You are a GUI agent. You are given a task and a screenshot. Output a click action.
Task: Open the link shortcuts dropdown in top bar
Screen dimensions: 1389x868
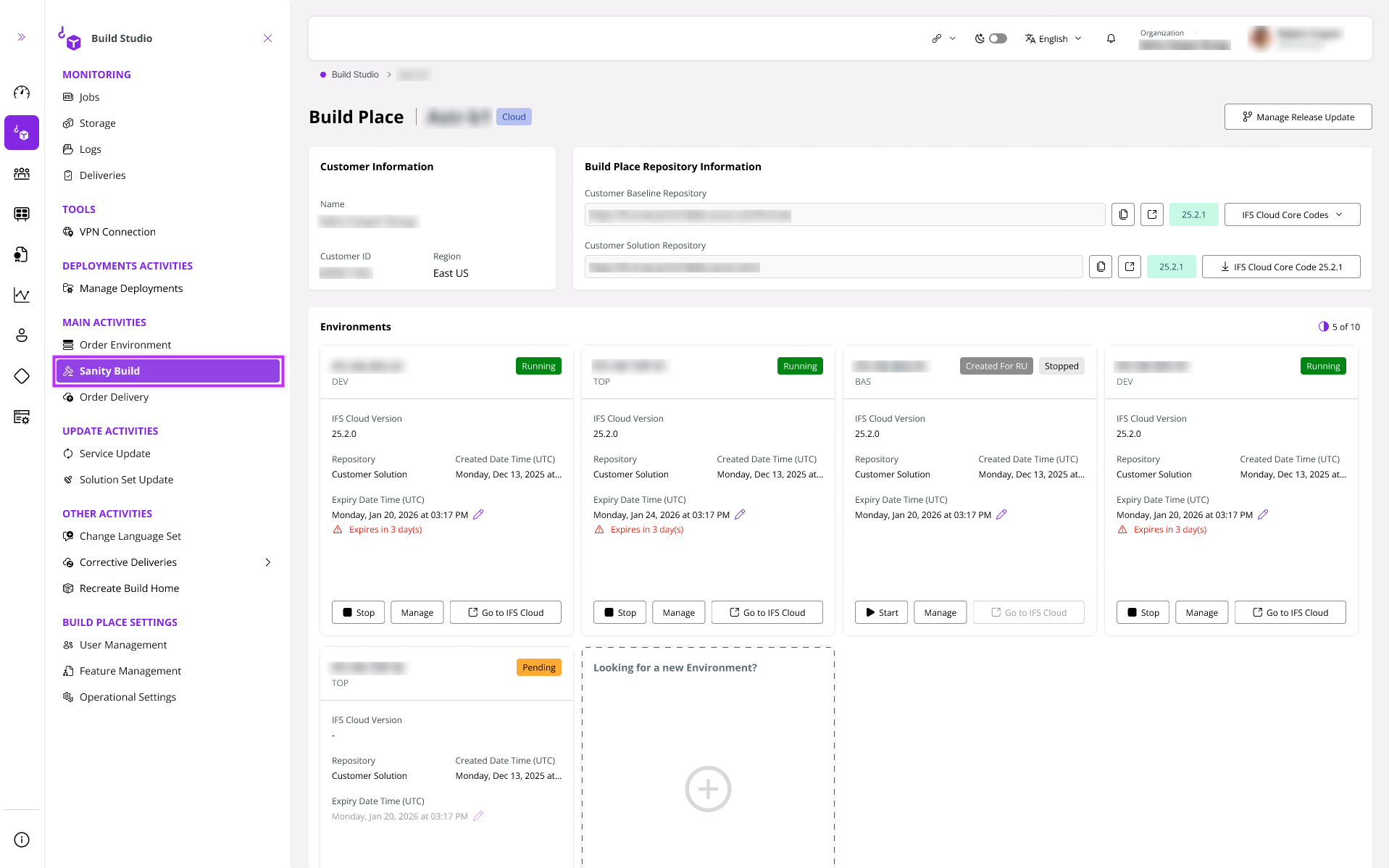click(943, 38)
